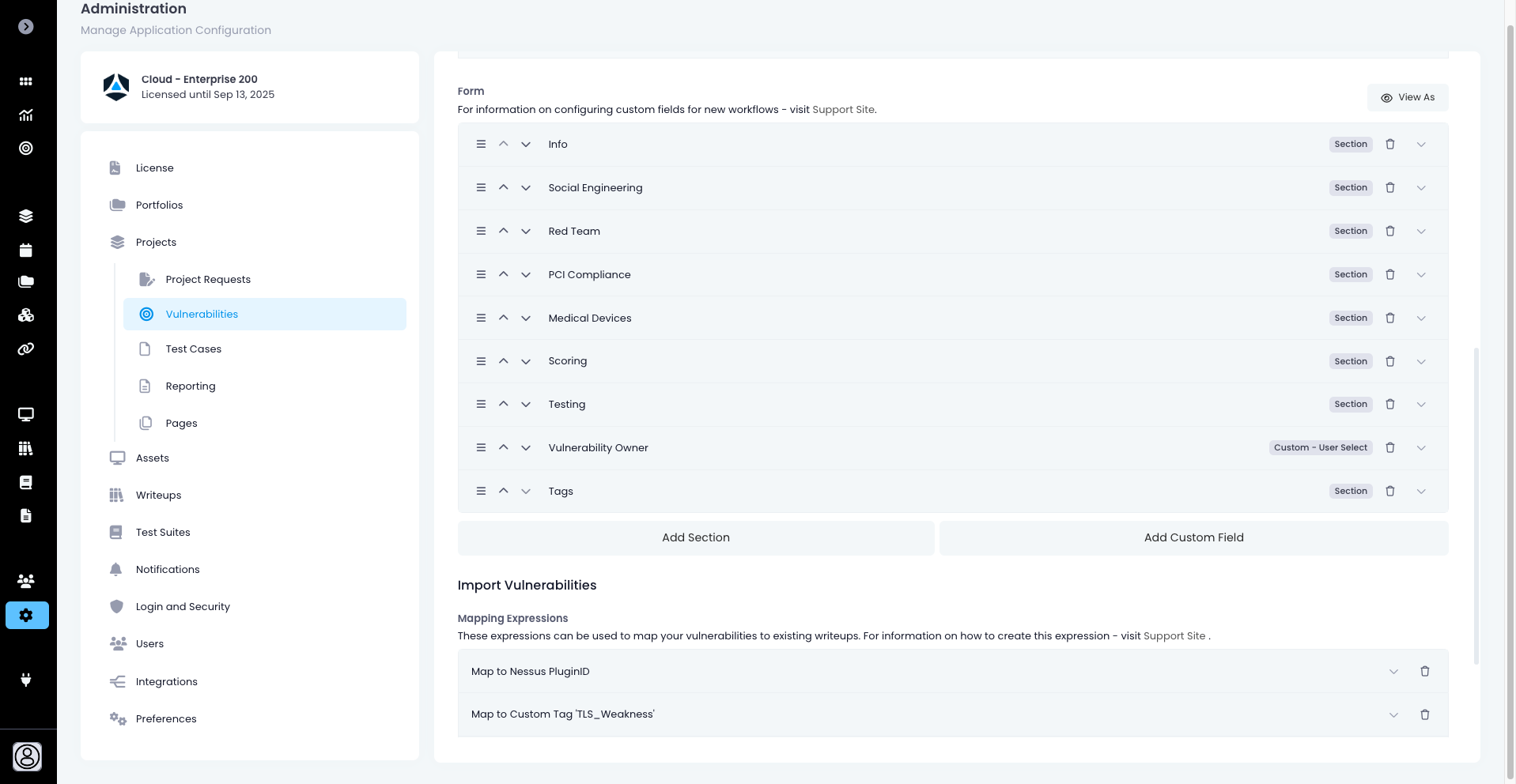Click the drag handle for Red Team row
This screenshot has height=784, width=1516.
pos(481,232)
